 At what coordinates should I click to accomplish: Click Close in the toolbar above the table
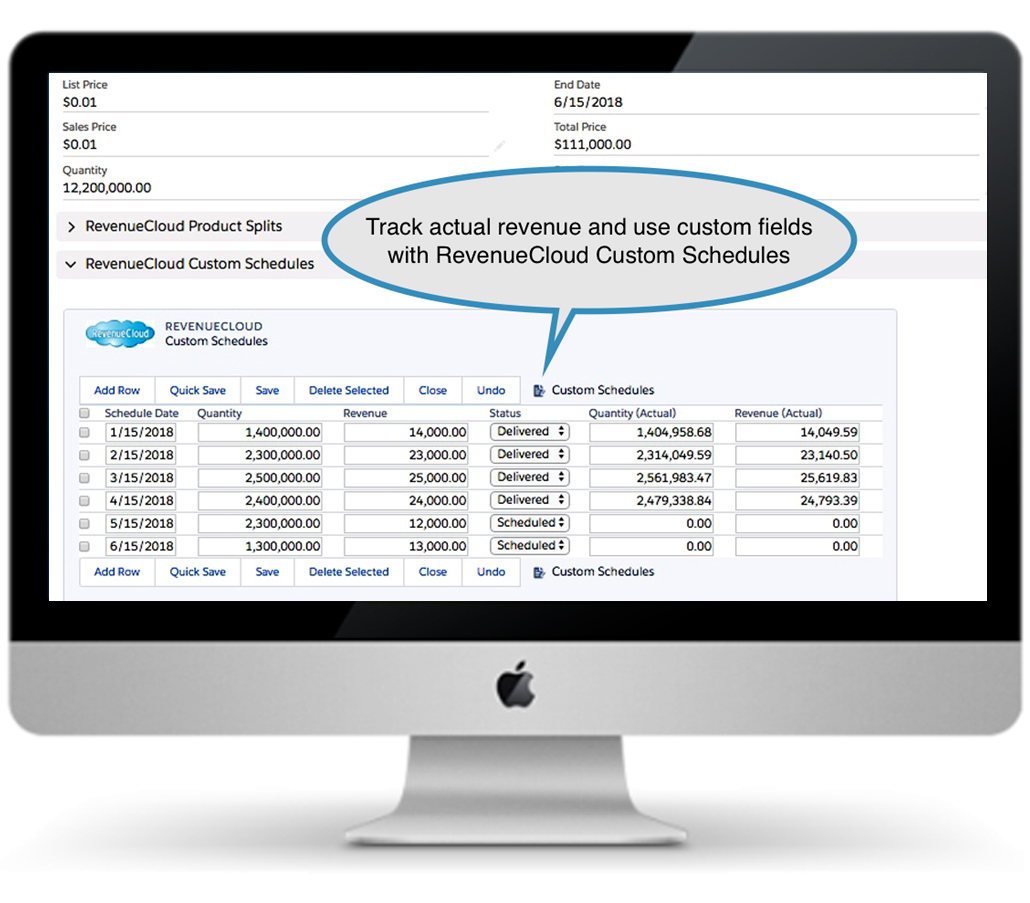tap(433, 390)
